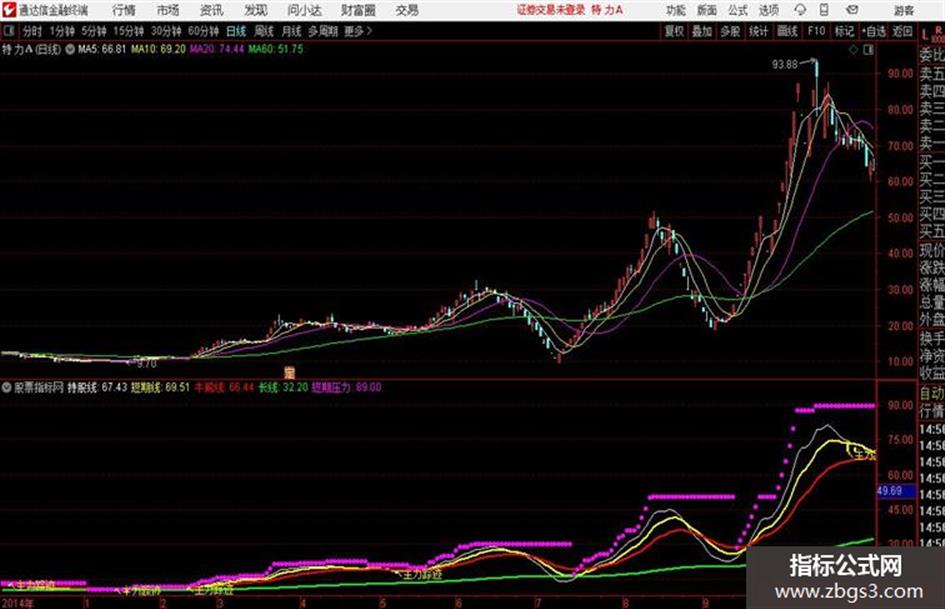Click the 复权 adjustment button
945x609 pixels.
tap(674, 31)
